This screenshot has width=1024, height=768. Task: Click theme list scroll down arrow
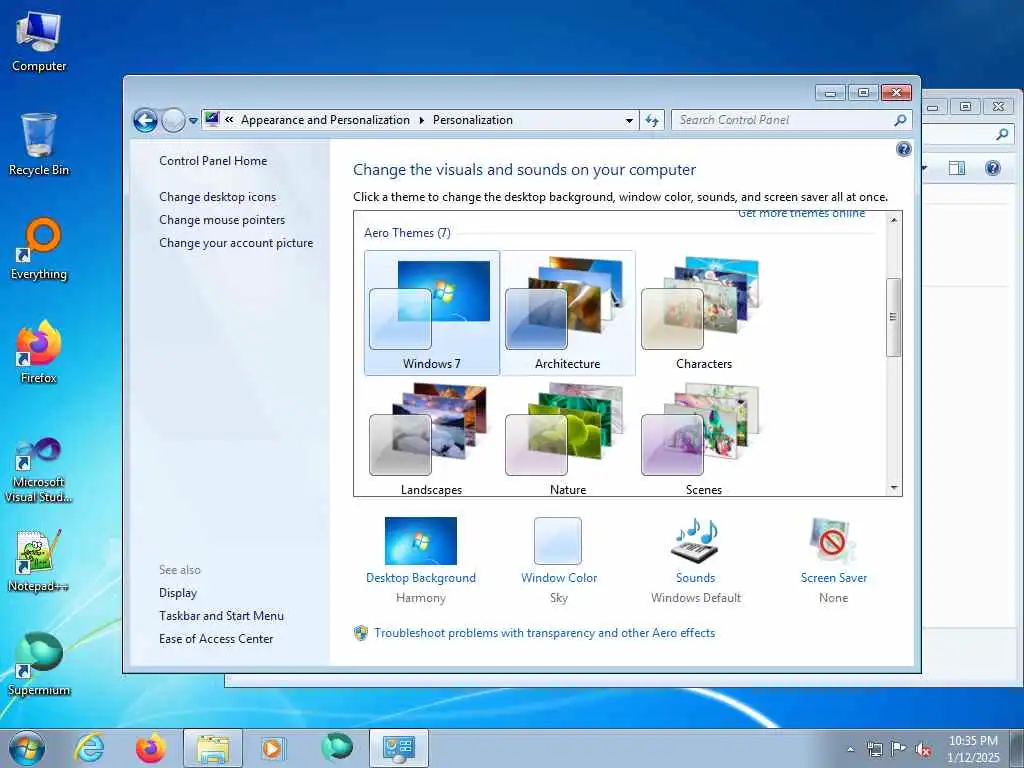pyautogui.click(x=894, y=488)
